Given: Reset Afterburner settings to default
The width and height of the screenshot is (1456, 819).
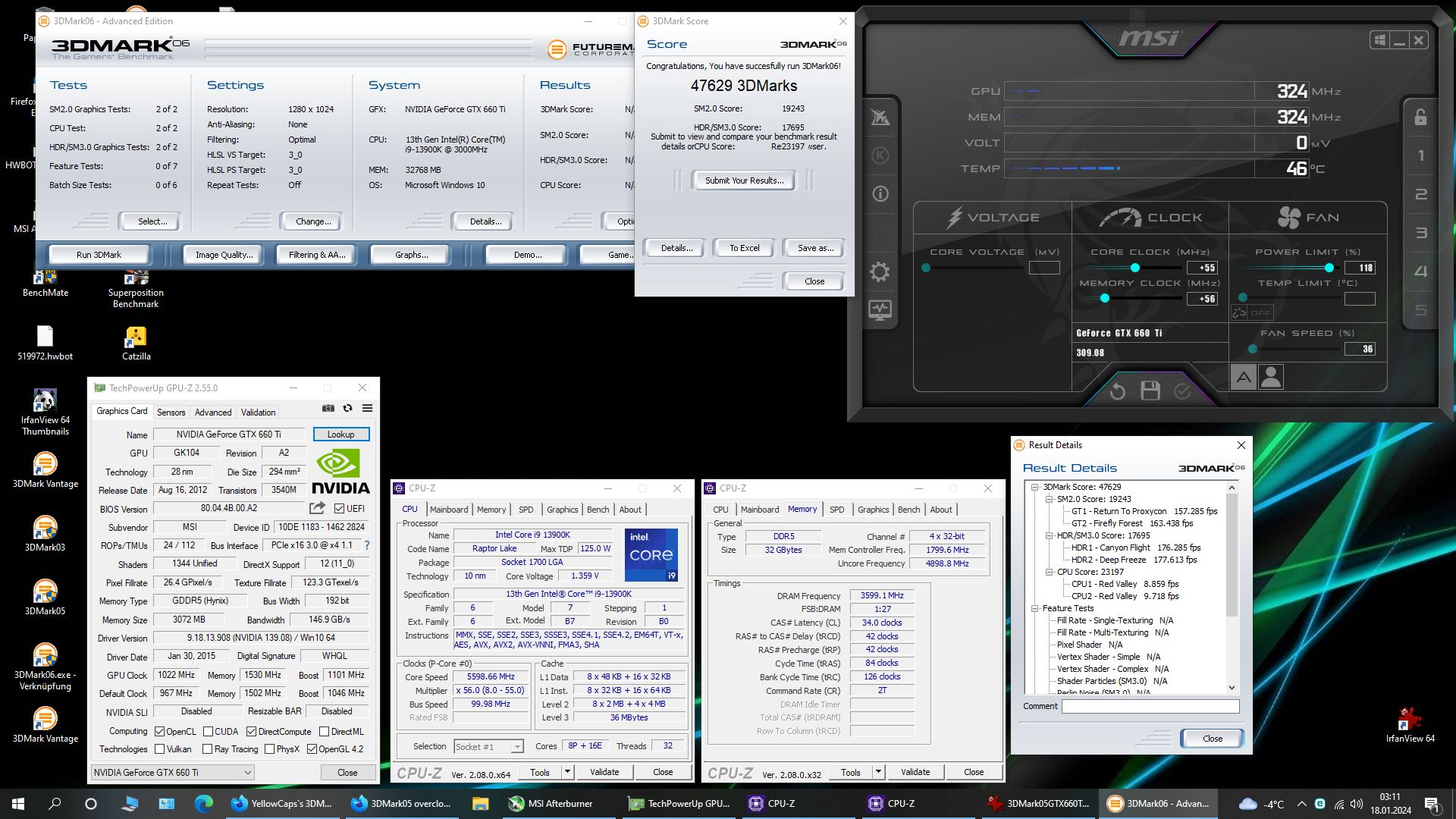Looking at the screenshot, I should tap(1117, 391).
